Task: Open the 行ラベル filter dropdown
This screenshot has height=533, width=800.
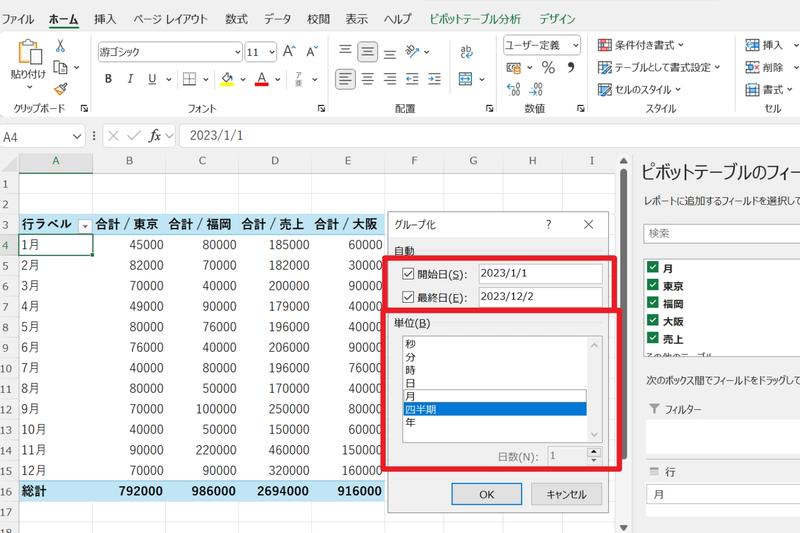Action: coord(85,225)
